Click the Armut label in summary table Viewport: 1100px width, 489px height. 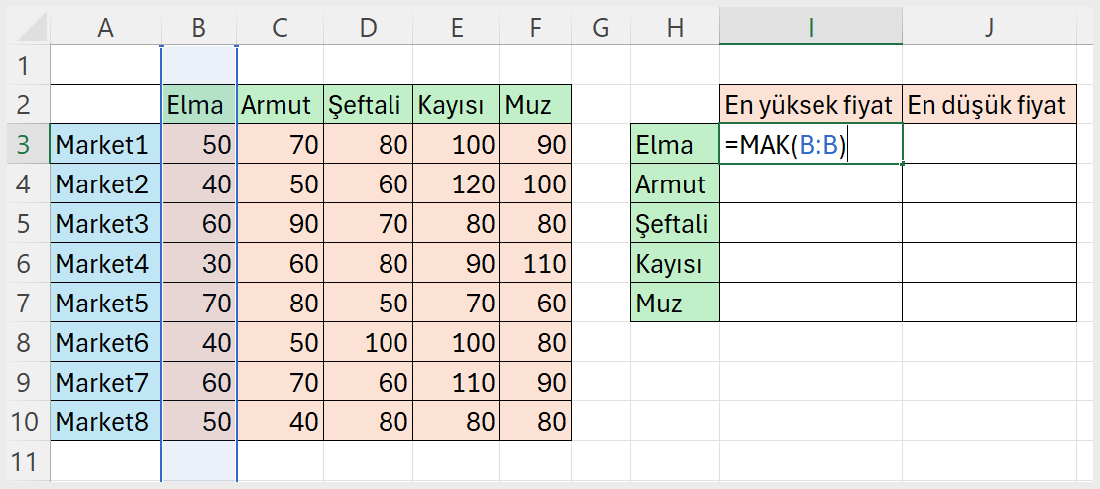point(674,184)
